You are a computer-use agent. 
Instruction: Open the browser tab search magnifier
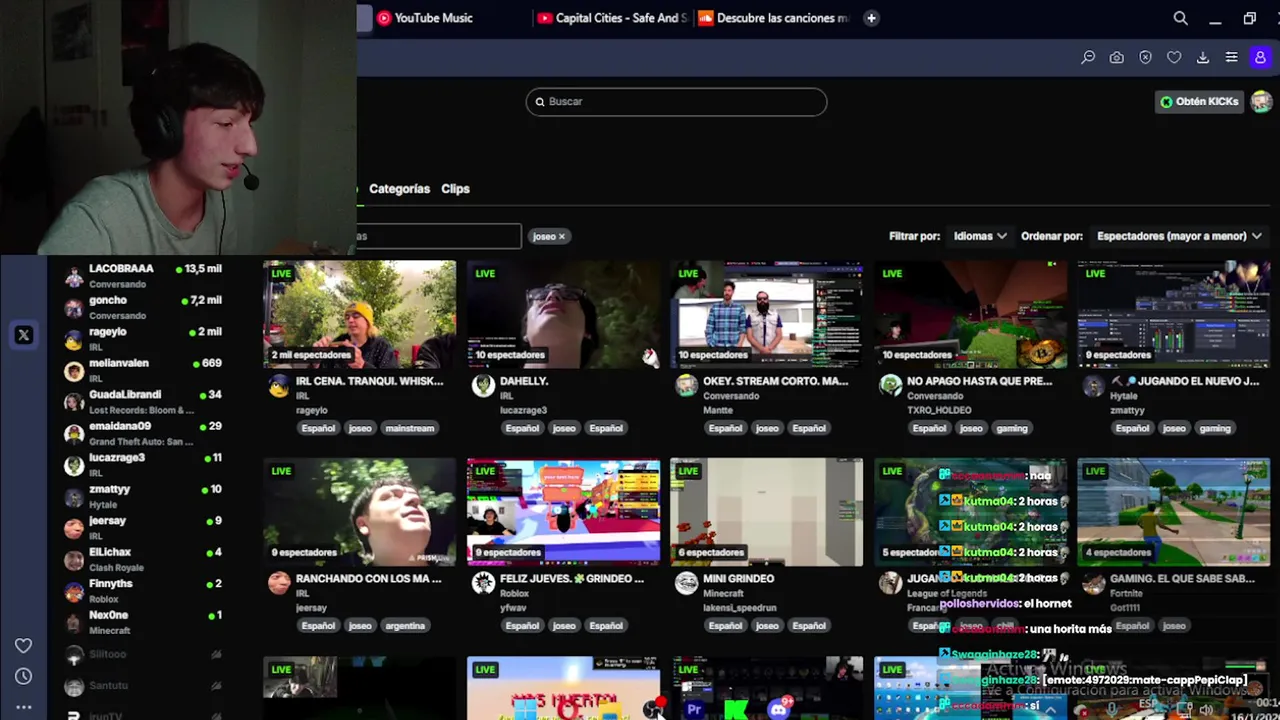click(x=1180, y=18)
